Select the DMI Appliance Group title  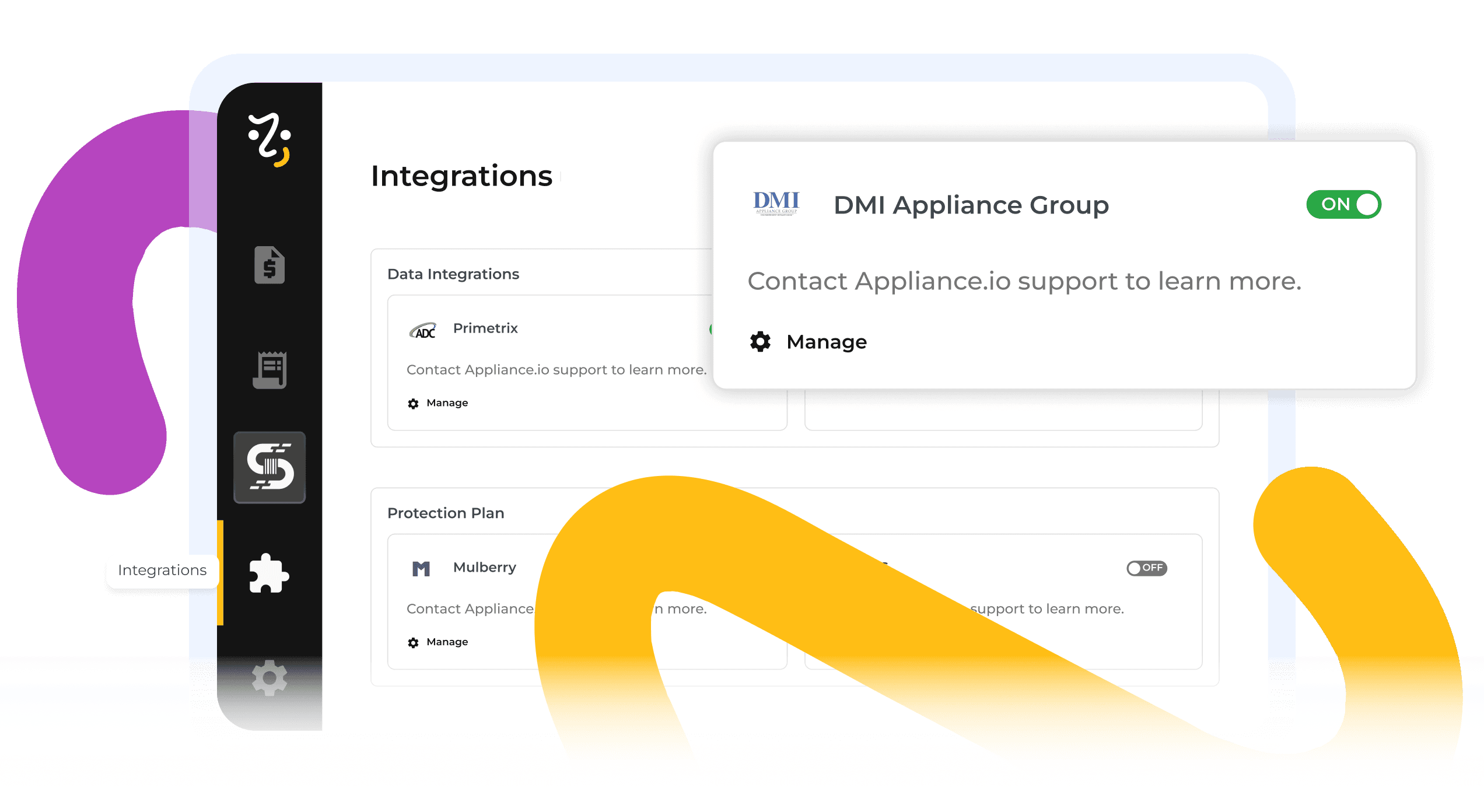[x=971, y=205]
